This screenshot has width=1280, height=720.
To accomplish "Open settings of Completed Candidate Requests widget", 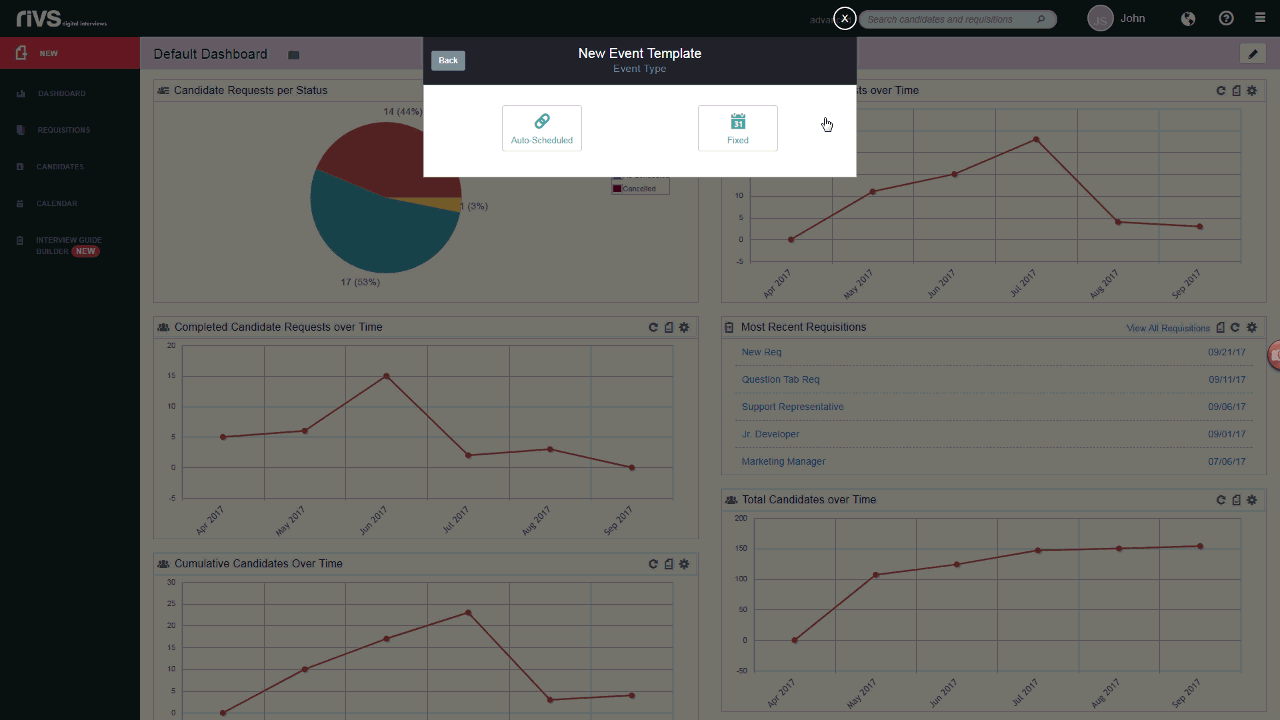I will 684,327.
